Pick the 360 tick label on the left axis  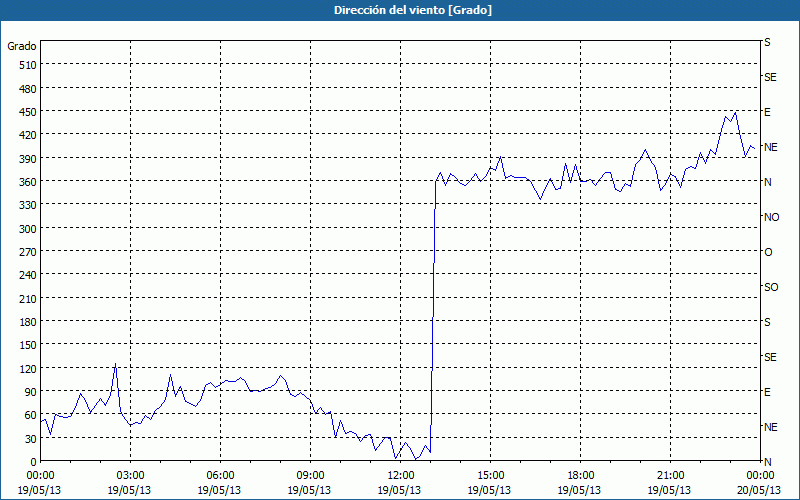click(x=28, y=182)
